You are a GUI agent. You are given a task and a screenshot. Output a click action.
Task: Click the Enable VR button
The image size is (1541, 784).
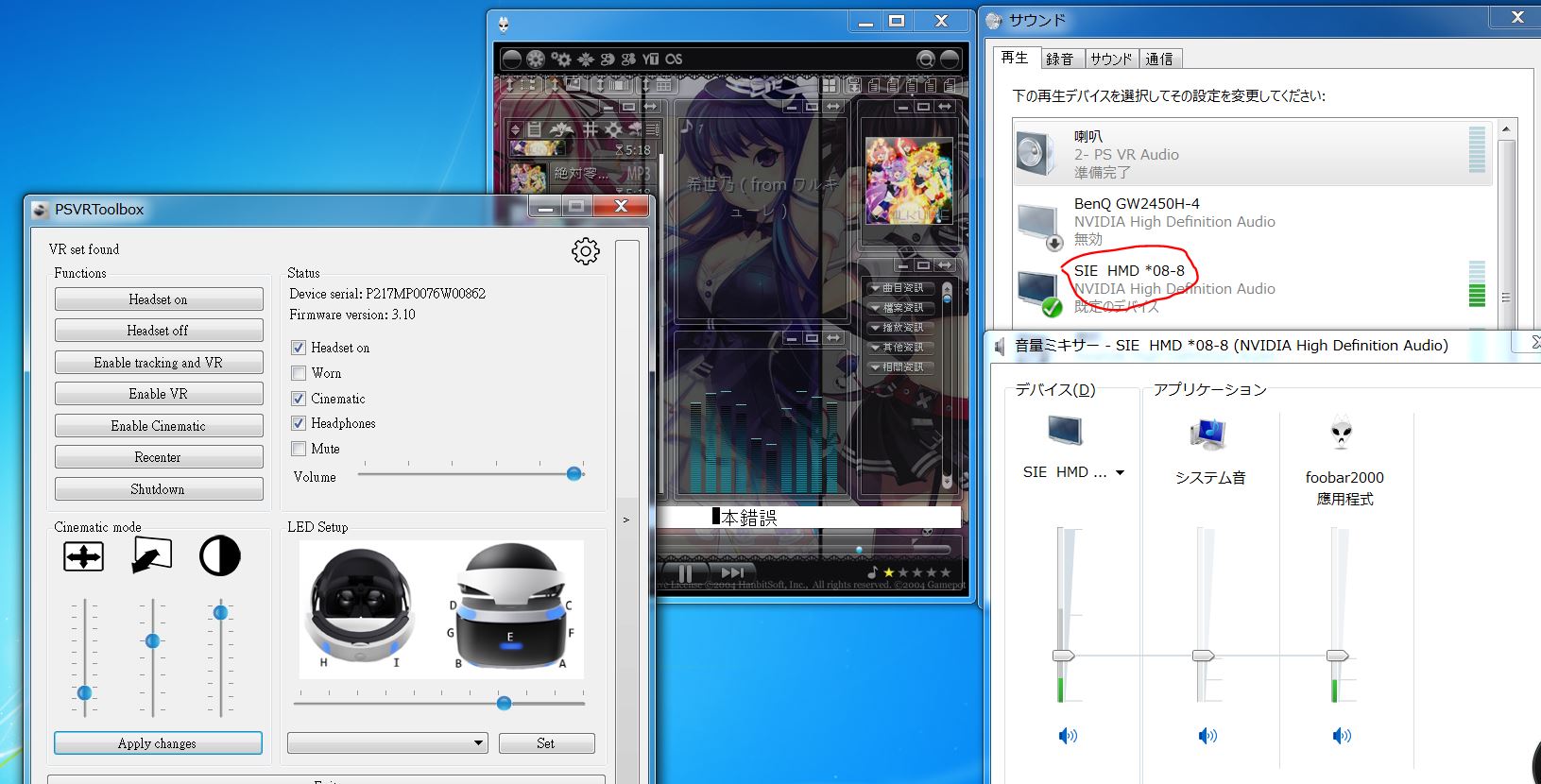point(159,394)
